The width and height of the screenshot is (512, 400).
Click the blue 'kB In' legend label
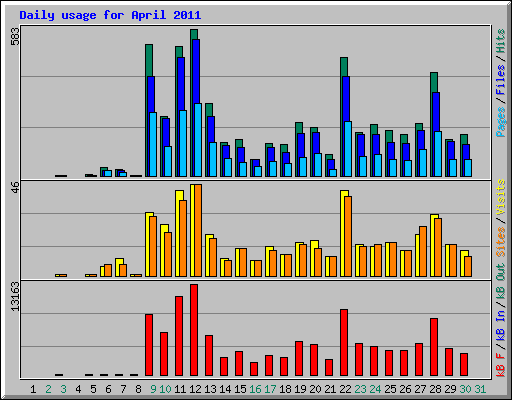pyautogui.click(x=501, y=326)
